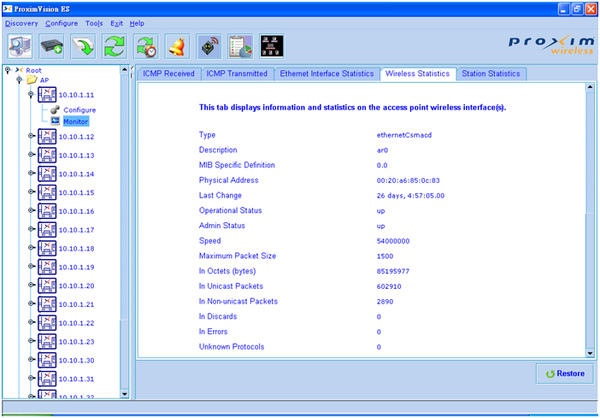Click the Restore button
This screenshot has height=418, width=600.
click(565, 374)
